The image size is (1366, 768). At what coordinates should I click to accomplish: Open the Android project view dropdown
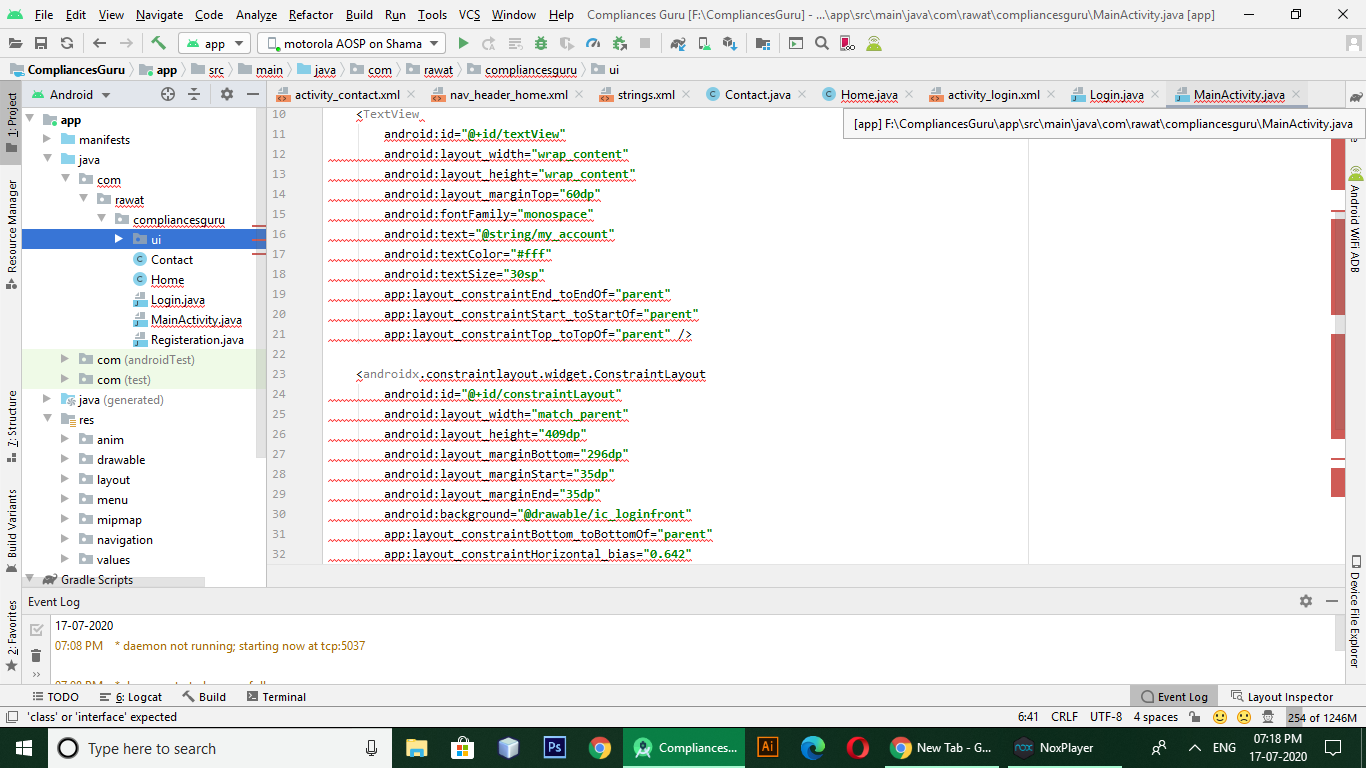click(x=70, y=94)
